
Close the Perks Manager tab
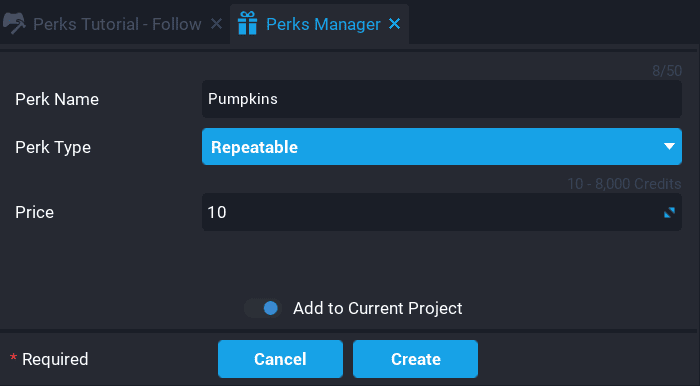coord(395,24)
